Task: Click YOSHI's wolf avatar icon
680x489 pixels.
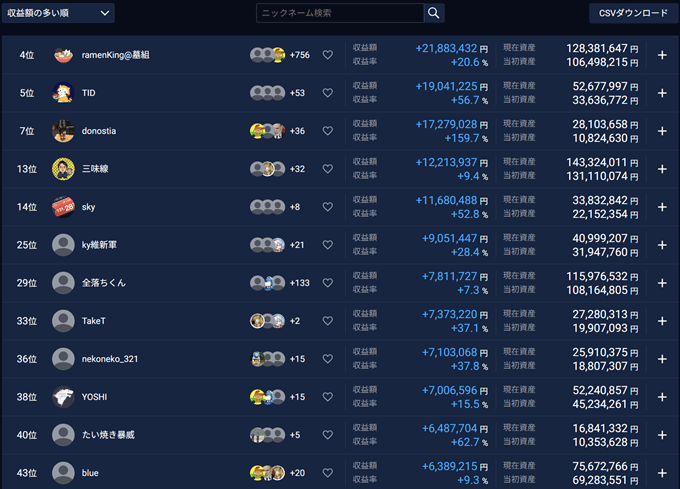Action: click(64, 397)
